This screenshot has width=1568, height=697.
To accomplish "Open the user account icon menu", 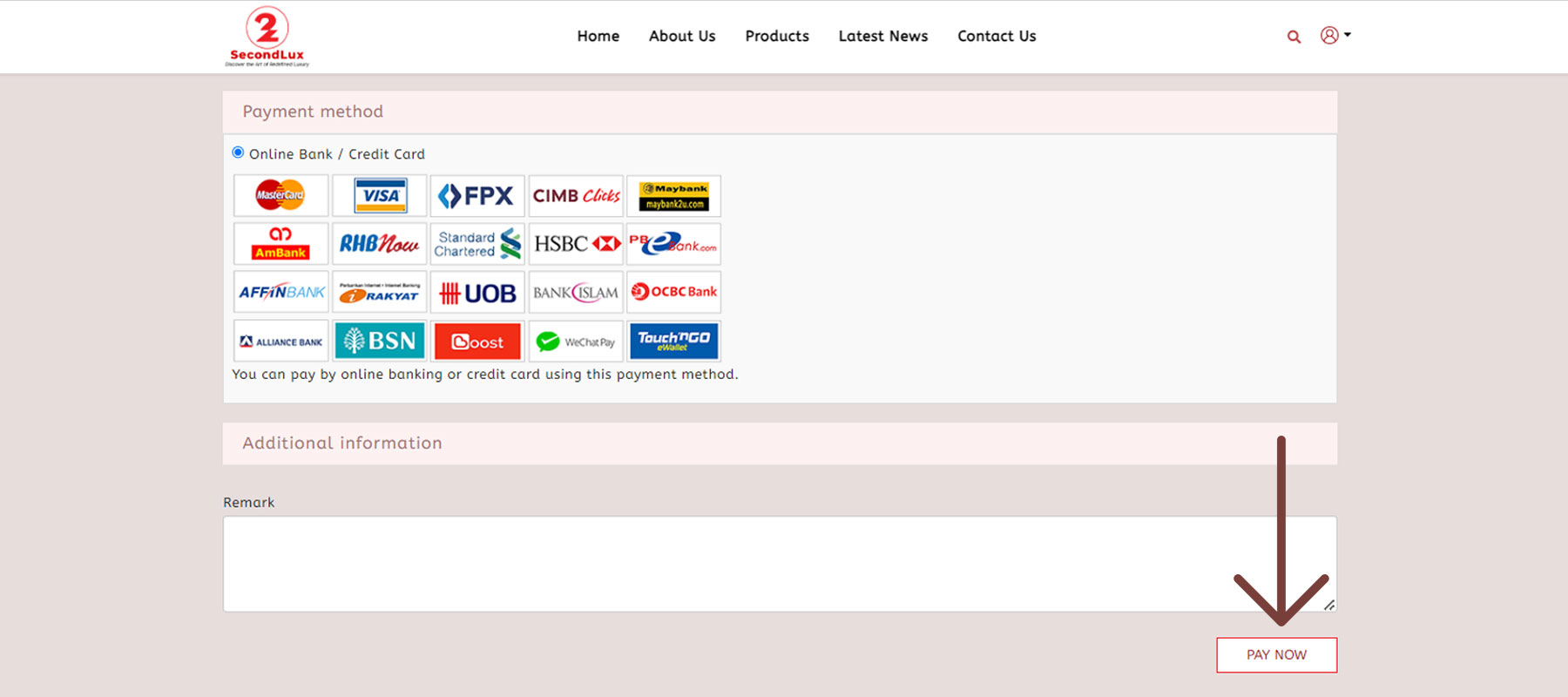I will pos(1335,36).
